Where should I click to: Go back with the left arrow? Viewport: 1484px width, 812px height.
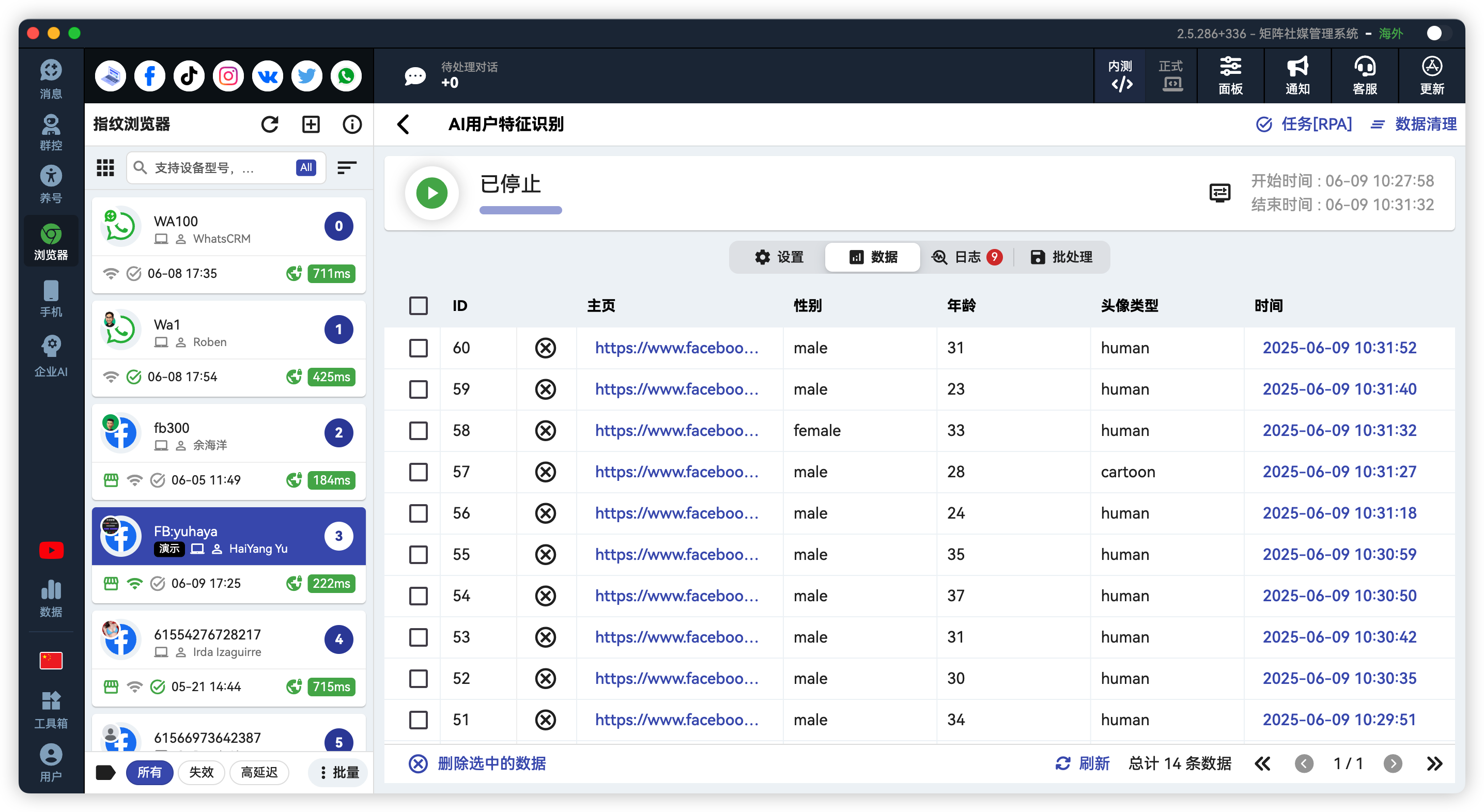pyautogui.click(x=403, y=124)
